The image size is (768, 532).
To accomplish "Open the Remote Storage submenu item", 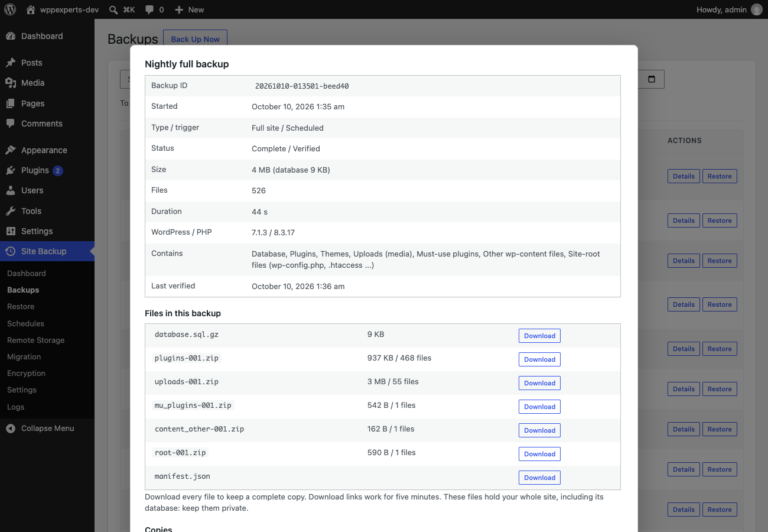I will (x=36, y=340).
